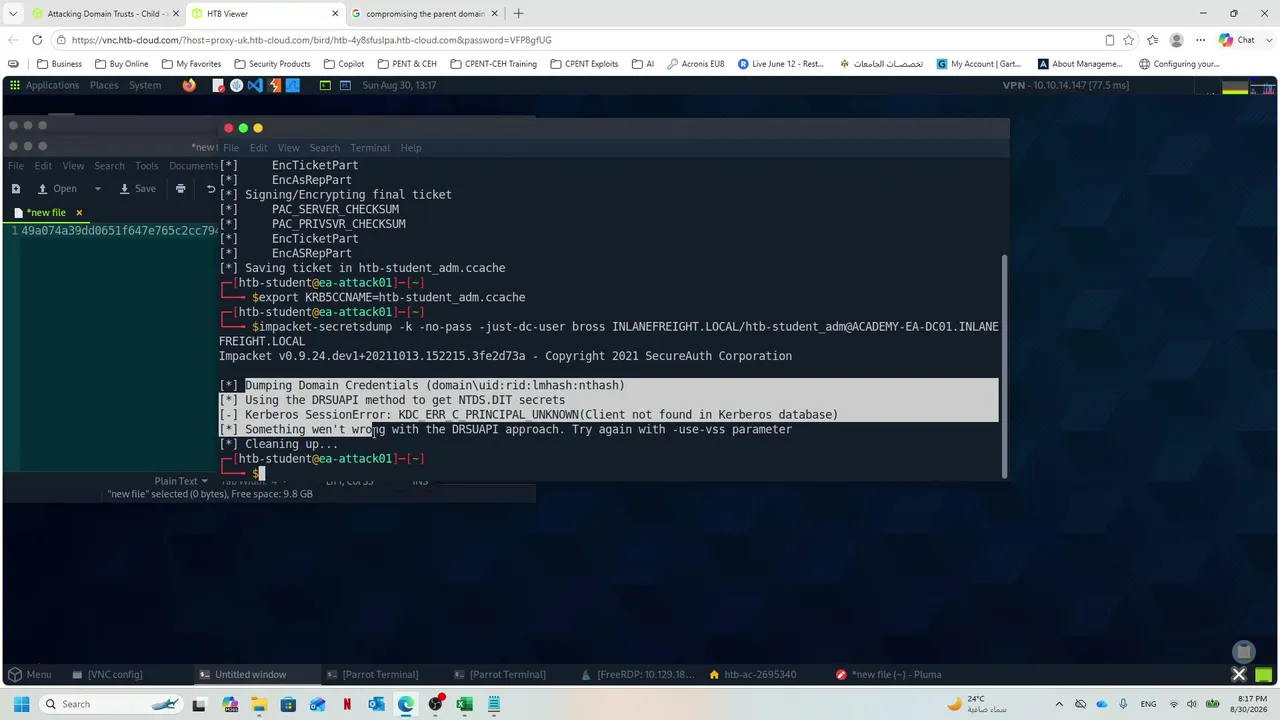Go back in the browser
Image resolution: width=1280 pixels, height=720 pixels.
(13, 40)
